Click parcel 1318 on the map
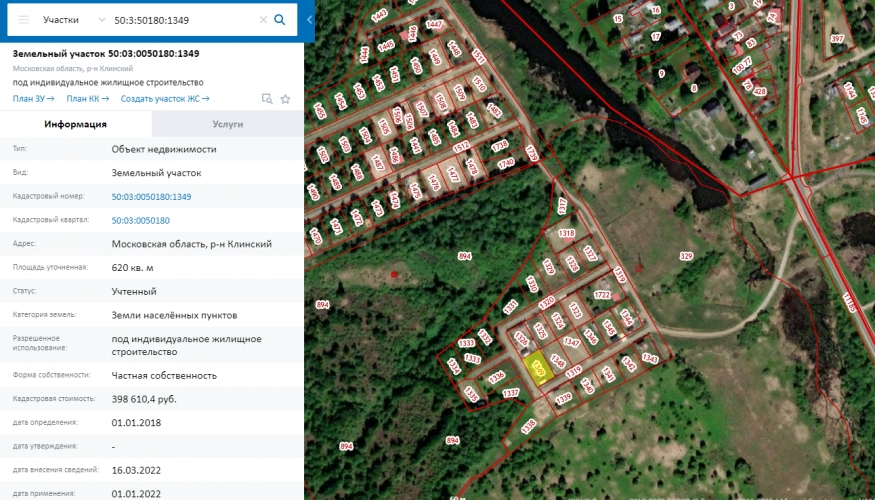The width and height of the screenshot is (875, 500). click(x=566, y=233)
